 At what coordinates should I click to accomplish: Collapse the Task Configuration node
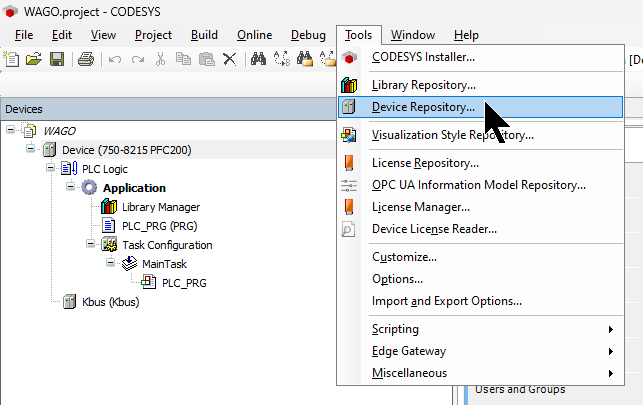[x=90, y=244]
